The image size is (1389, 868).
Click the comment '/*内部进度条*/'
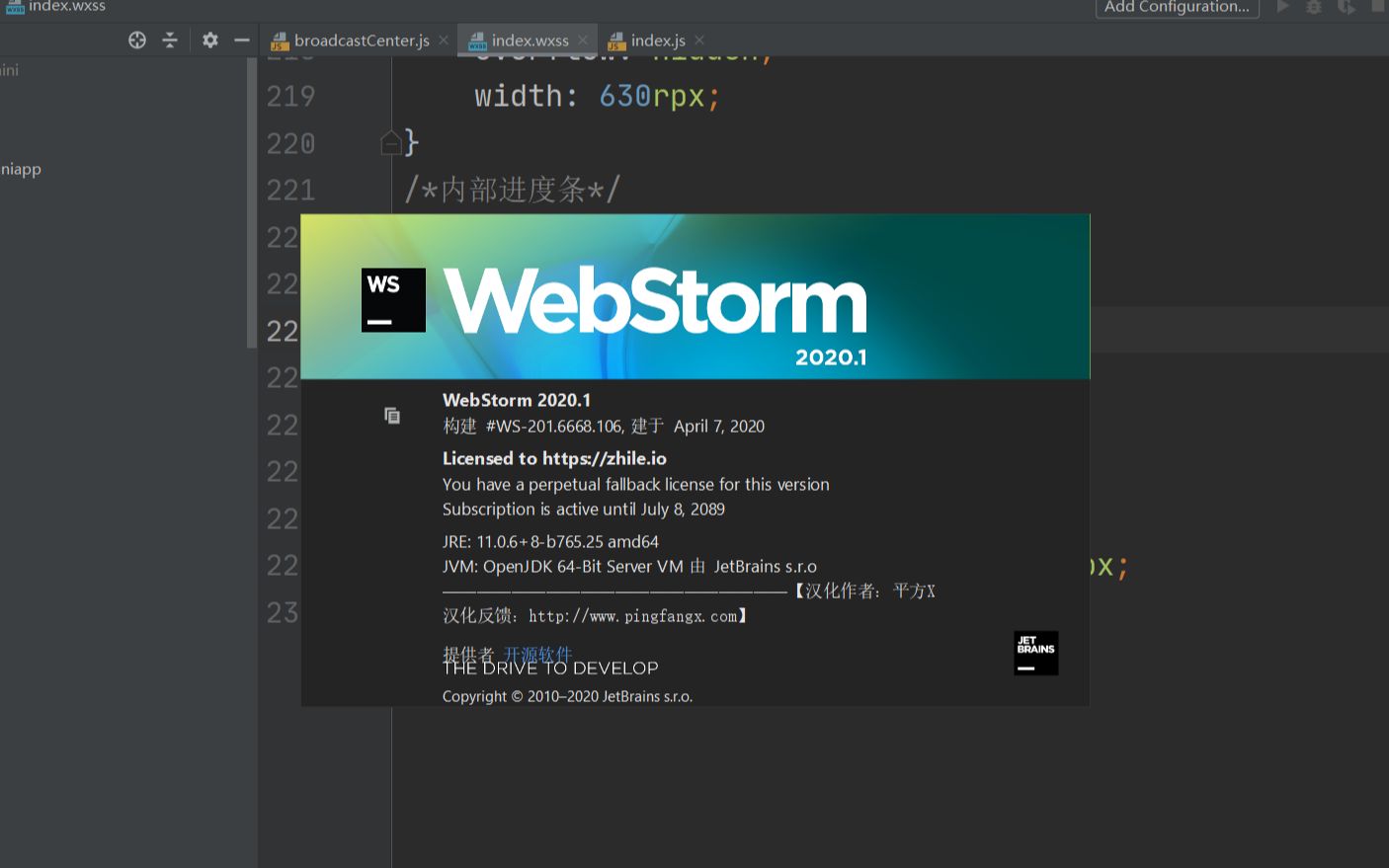tap(513, 190)
